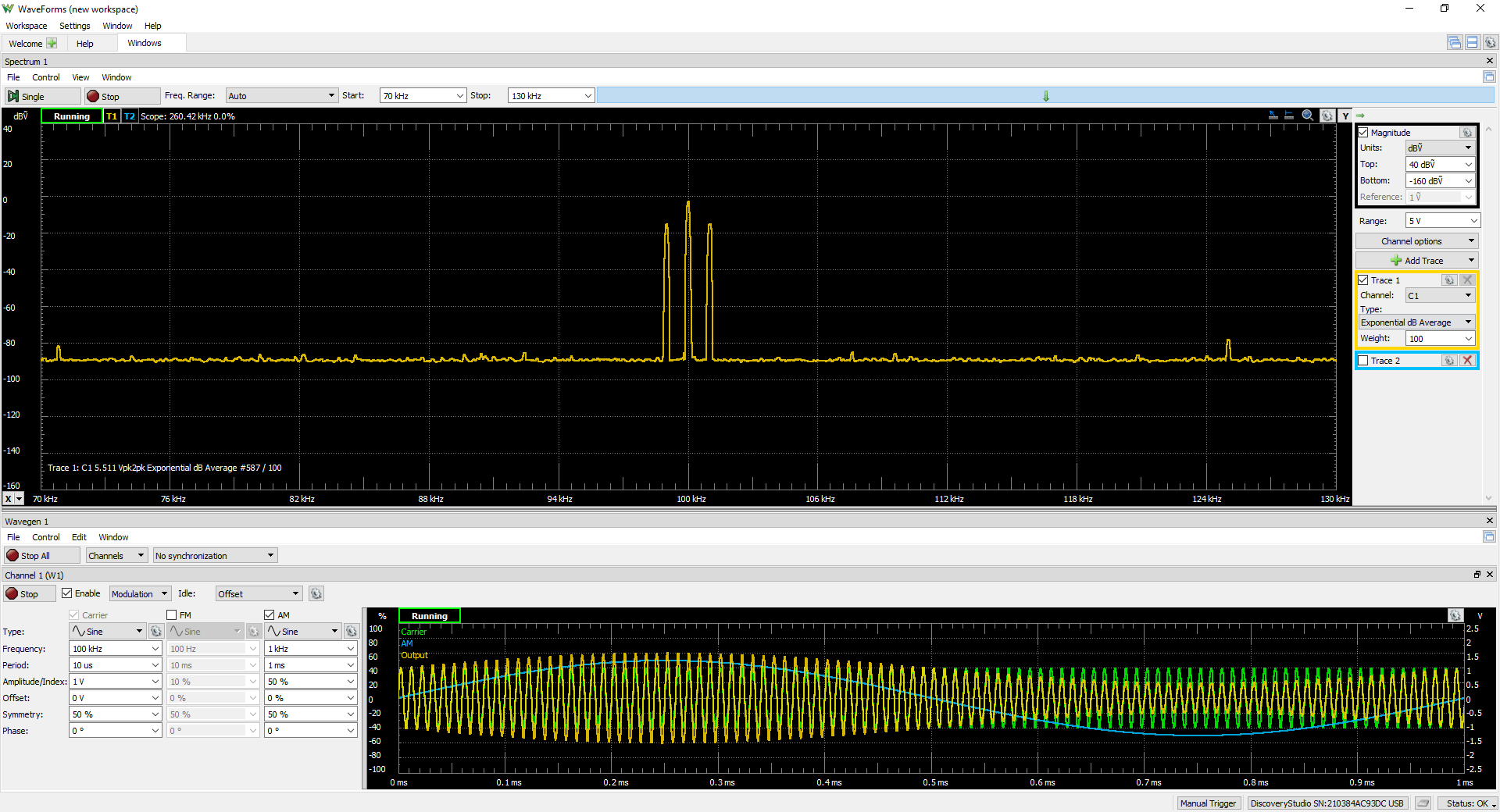Click the Spectrum plot zoom magnifier icon

click(1308, 116)
